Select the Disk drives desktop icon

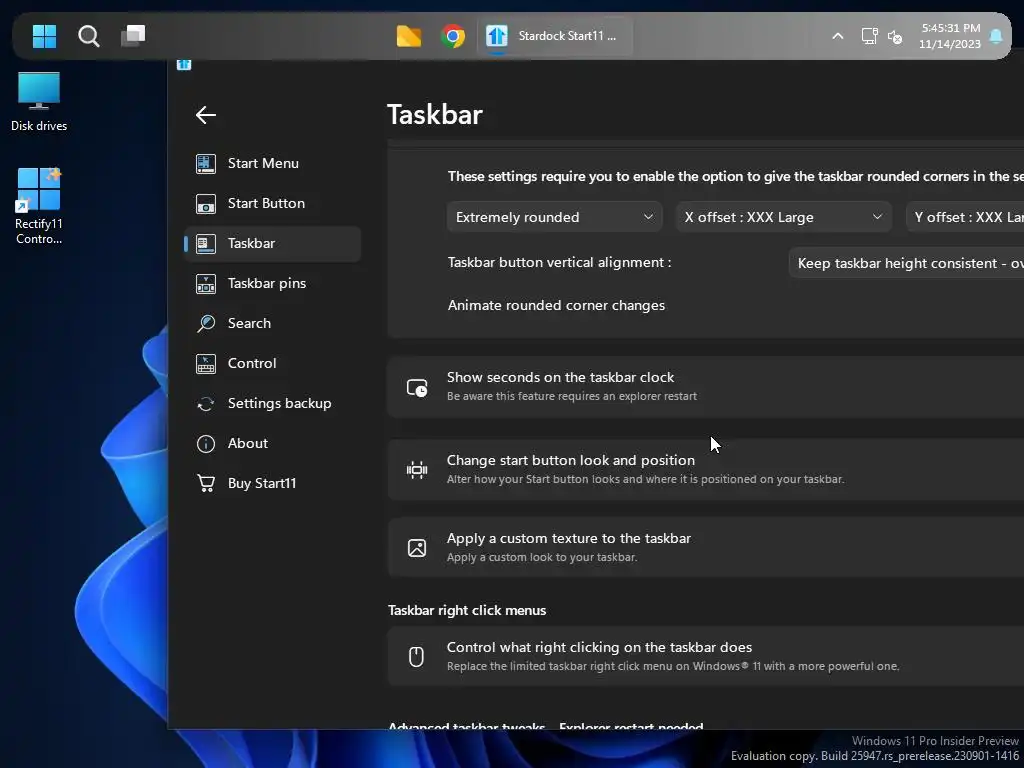[x=39, y=102]
